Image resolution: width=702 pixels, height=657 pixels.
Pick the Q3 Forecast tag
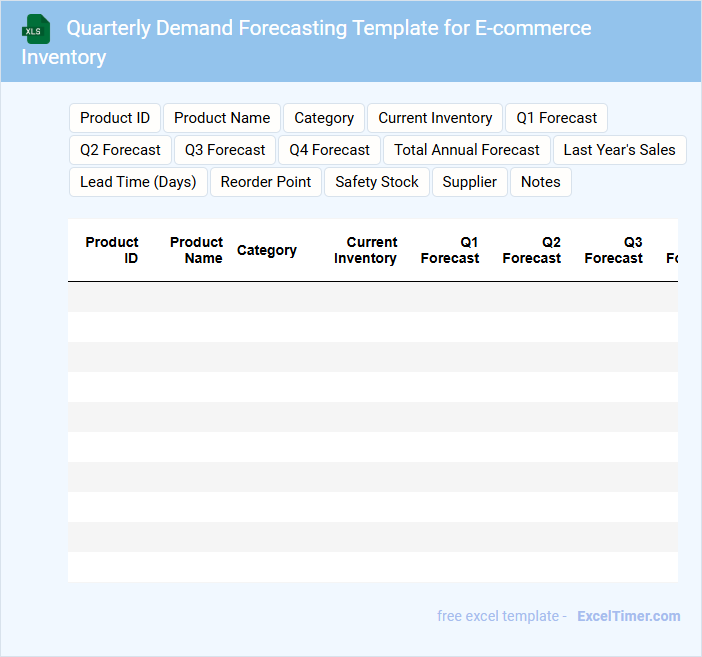[x=225, y=150]
